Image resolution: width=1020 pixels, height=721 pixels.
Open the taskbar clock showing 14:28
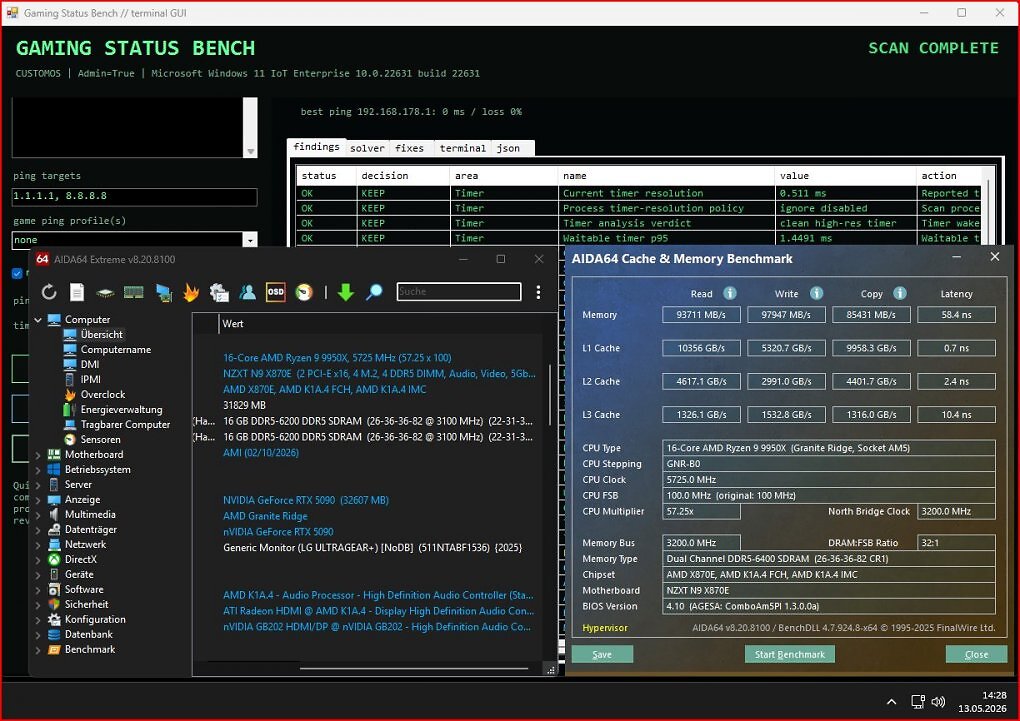click(983, 701)
